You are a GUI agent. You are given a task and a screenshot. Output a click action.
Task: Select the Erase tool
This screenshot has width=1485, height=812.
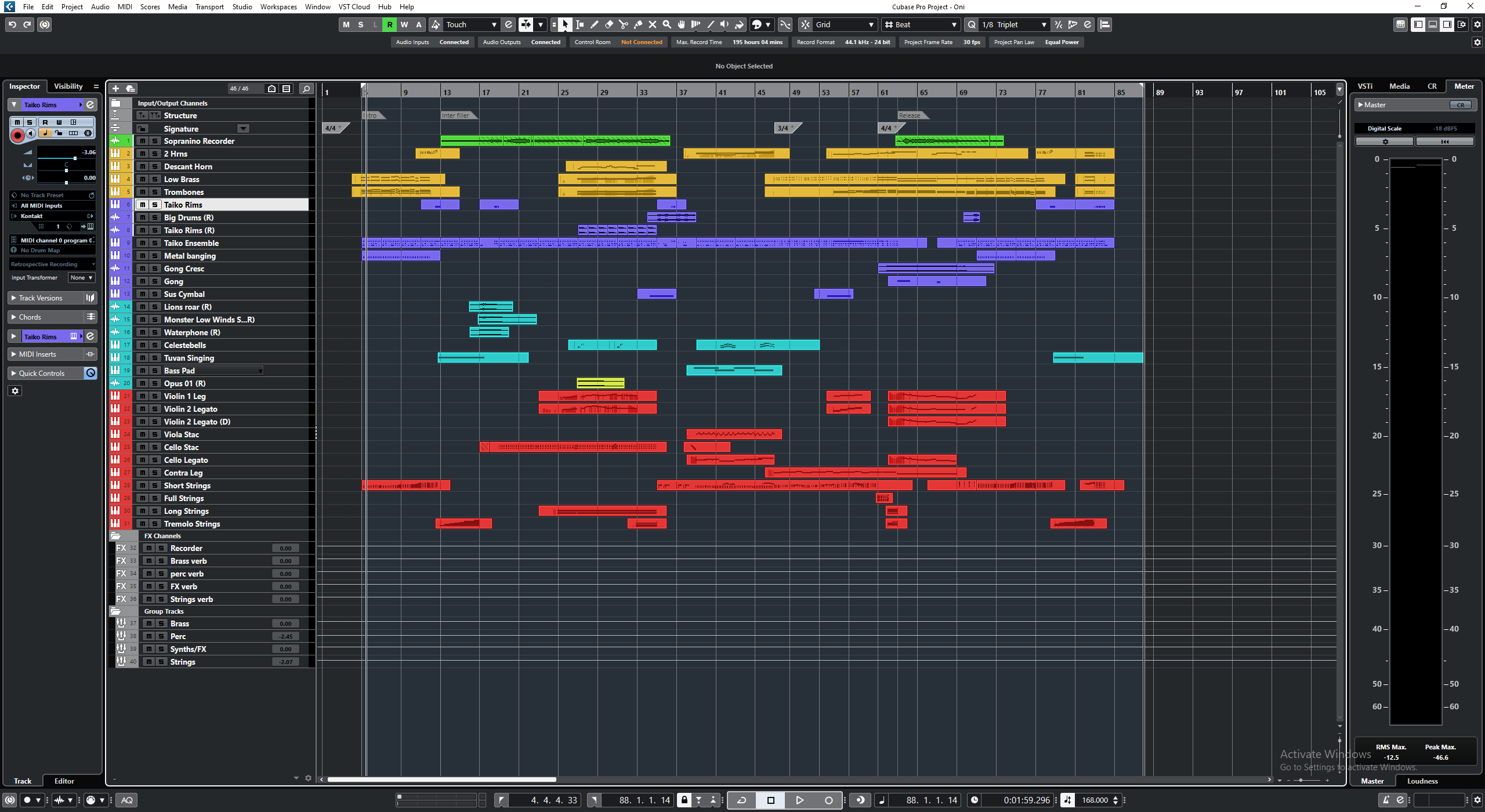609,24
